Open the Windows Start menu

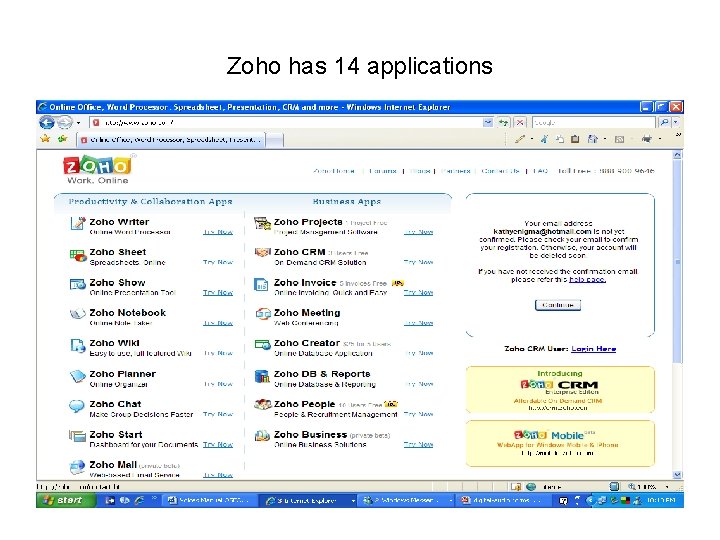66,500
